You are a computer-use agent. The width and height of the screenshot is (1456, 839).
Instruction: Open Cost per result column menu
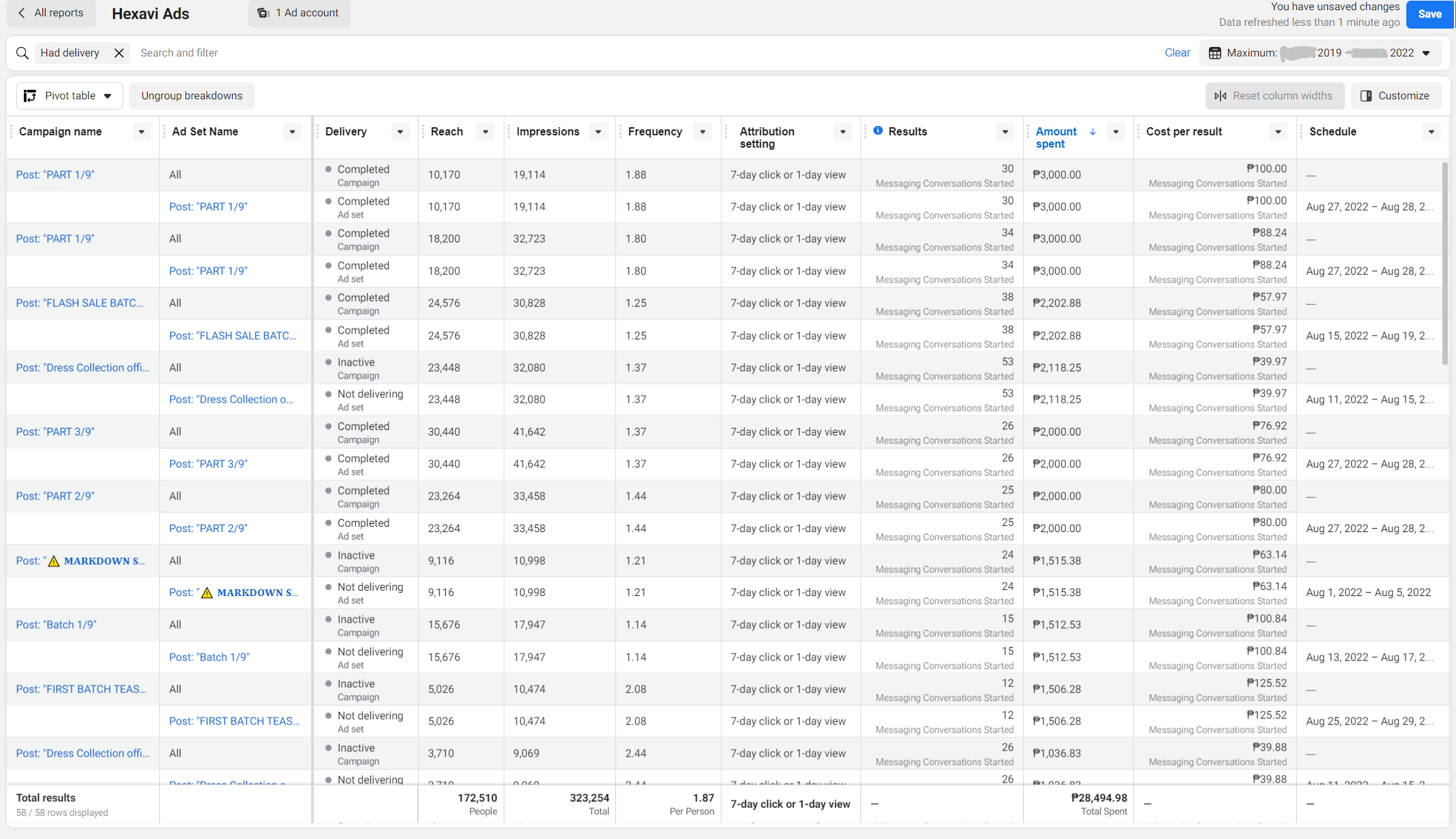click(x=1278, y=132)
